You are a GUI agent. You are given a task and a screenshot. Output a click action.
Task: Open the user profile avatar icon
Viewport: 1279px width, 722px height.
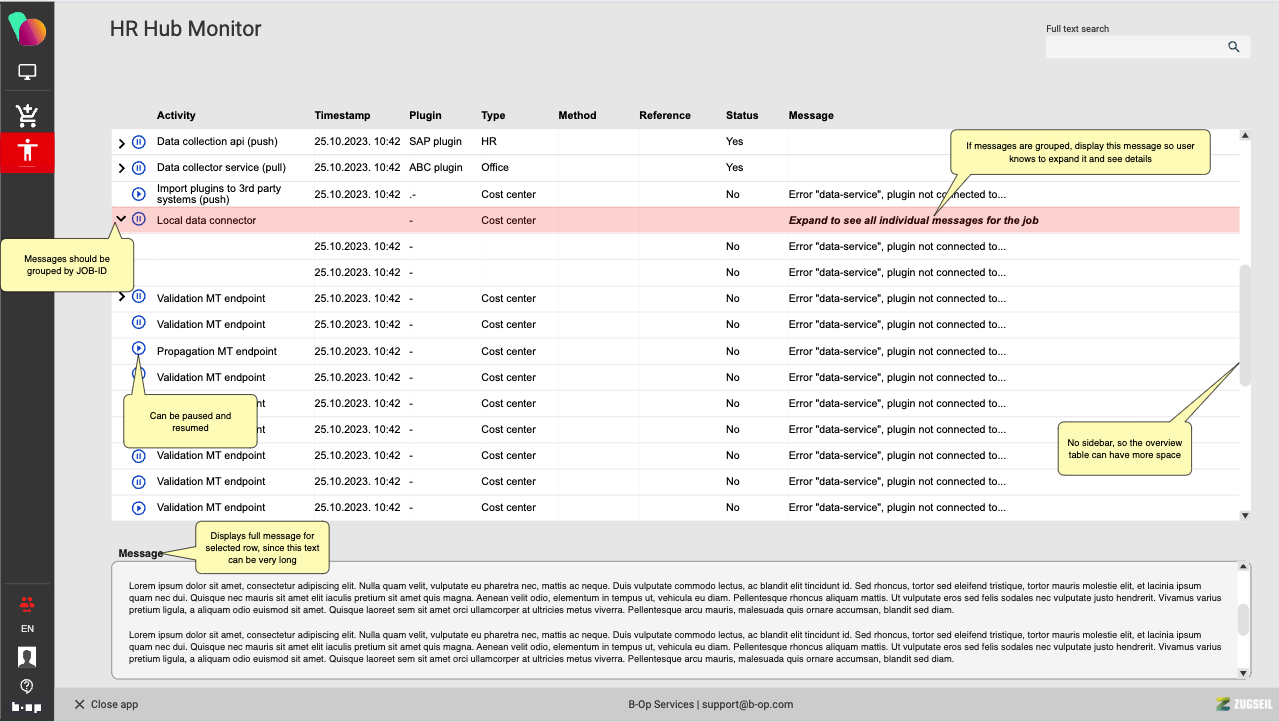coord(27,657)
